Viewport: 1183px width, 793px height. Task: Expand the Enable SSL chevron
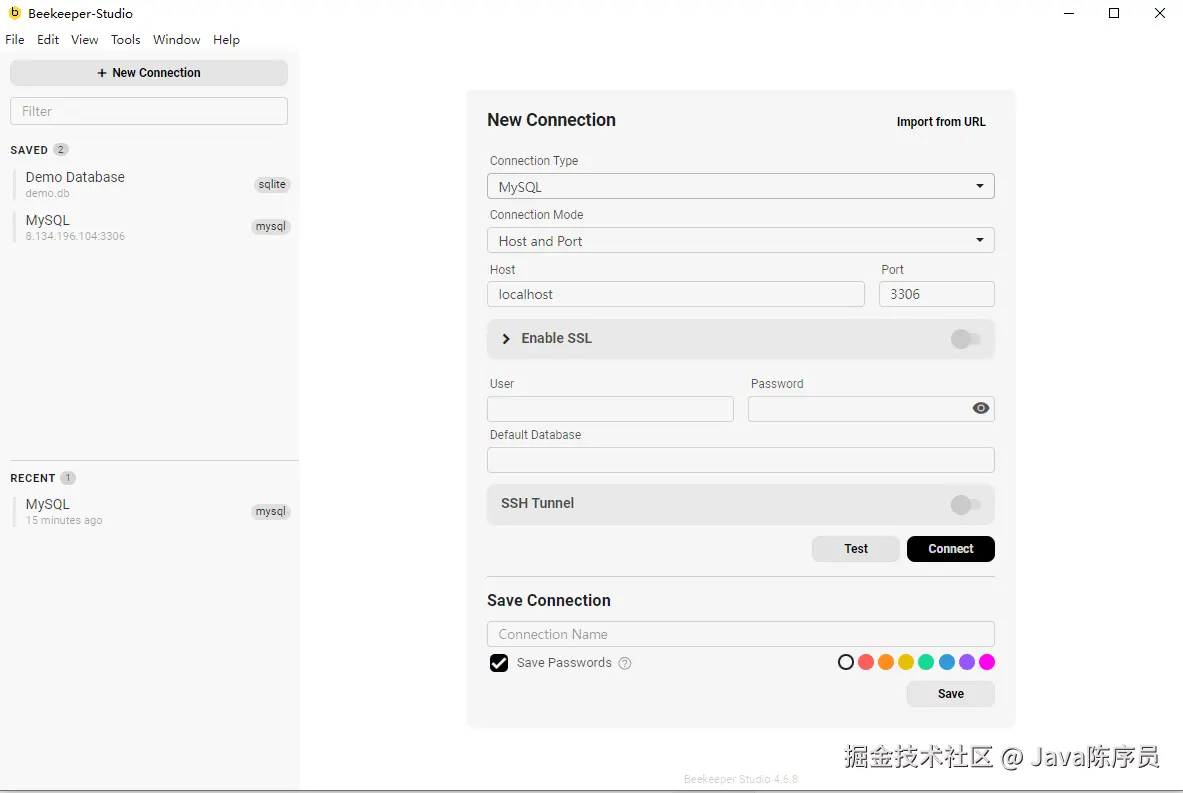505,339
